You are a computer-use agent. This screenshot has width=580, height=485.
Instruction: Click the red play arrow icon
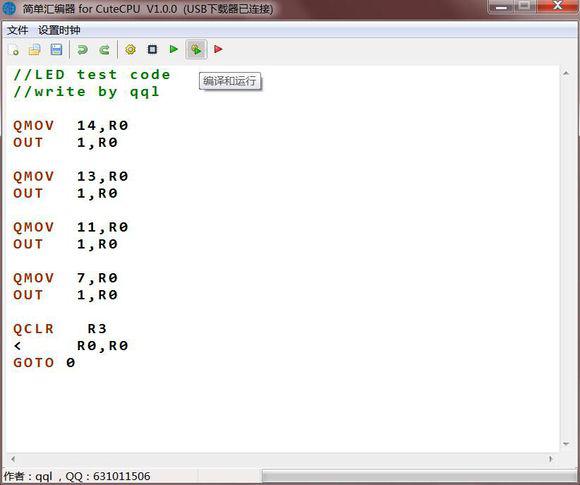pyautogui.click(x=218, y=49)
